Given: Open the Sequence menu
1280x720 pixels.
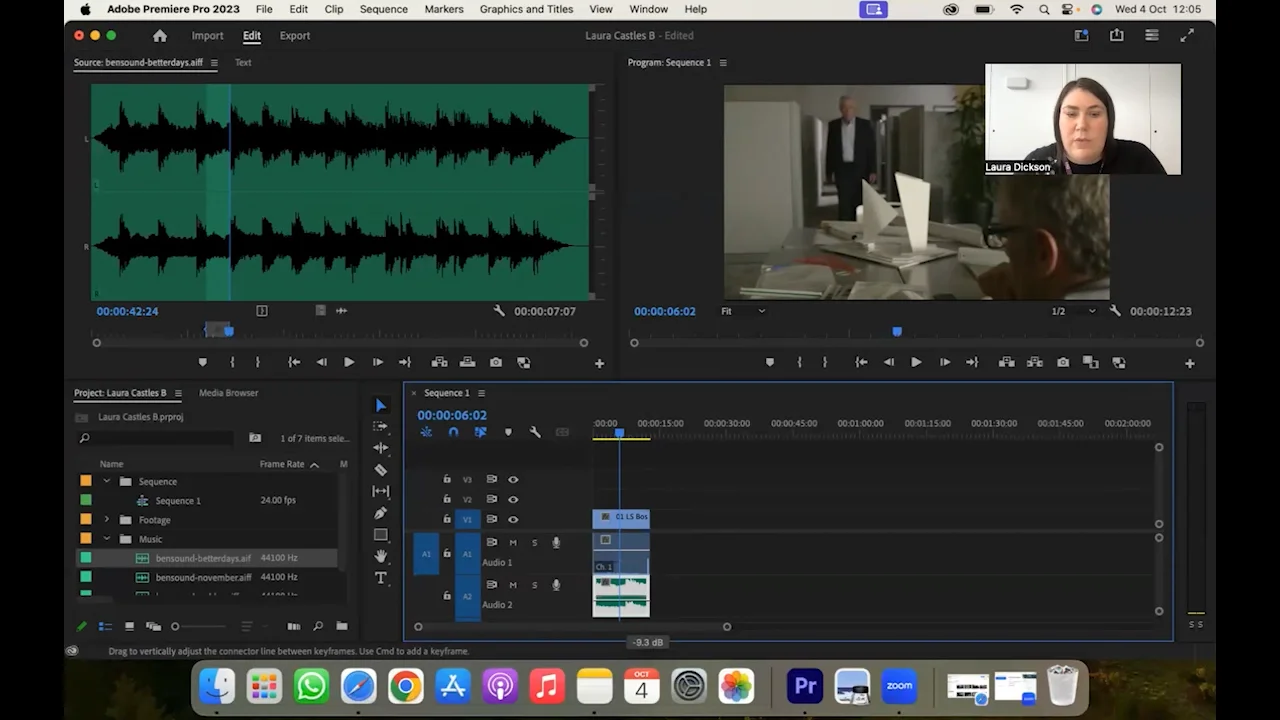Looking at the screenshot, I should tap(384, 9).
